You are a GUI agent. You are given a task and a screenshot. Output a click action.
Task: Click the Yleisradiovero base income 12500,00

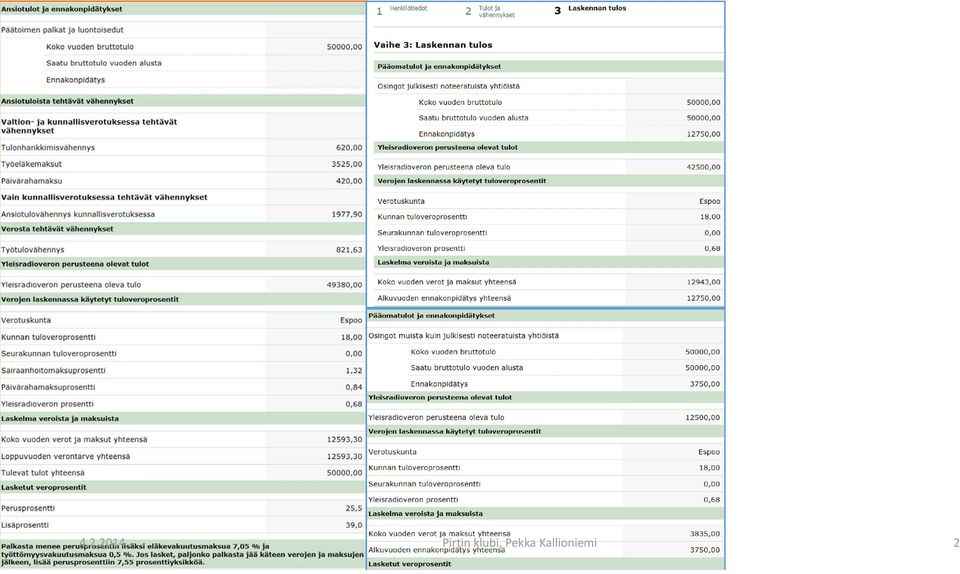click(703, 417)
